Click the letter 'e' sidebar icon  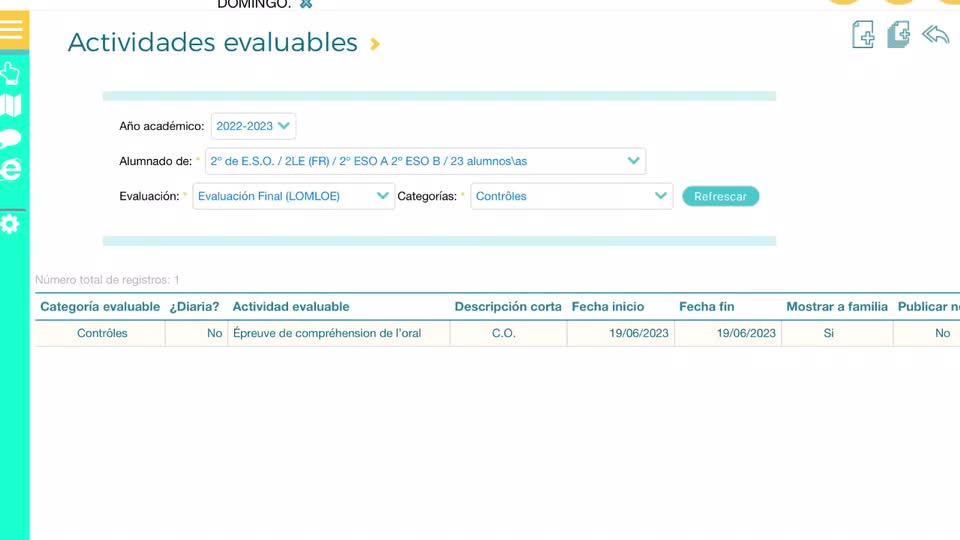point(11,170)
